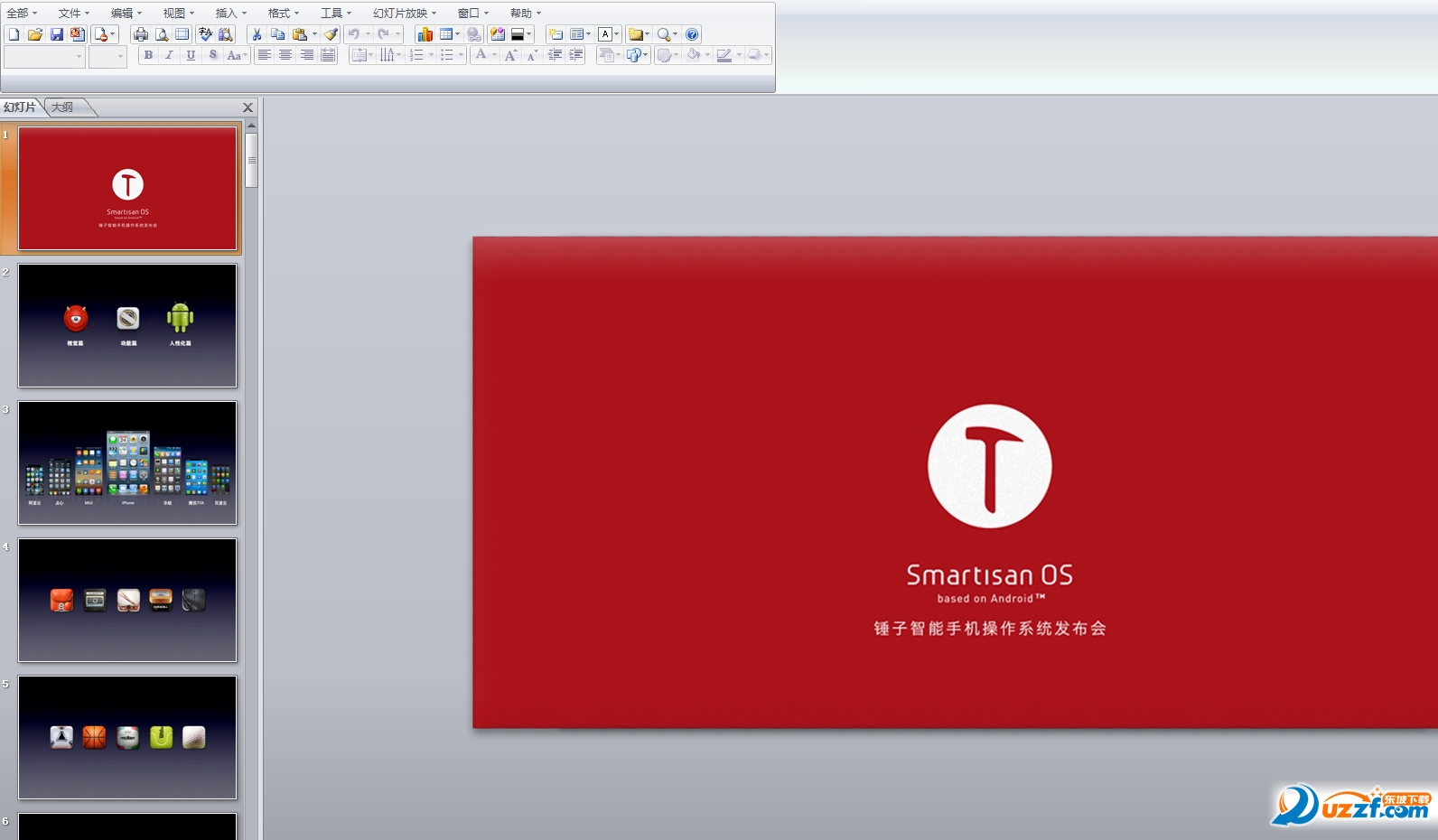Click the decrease font size icon

[532, 55]
